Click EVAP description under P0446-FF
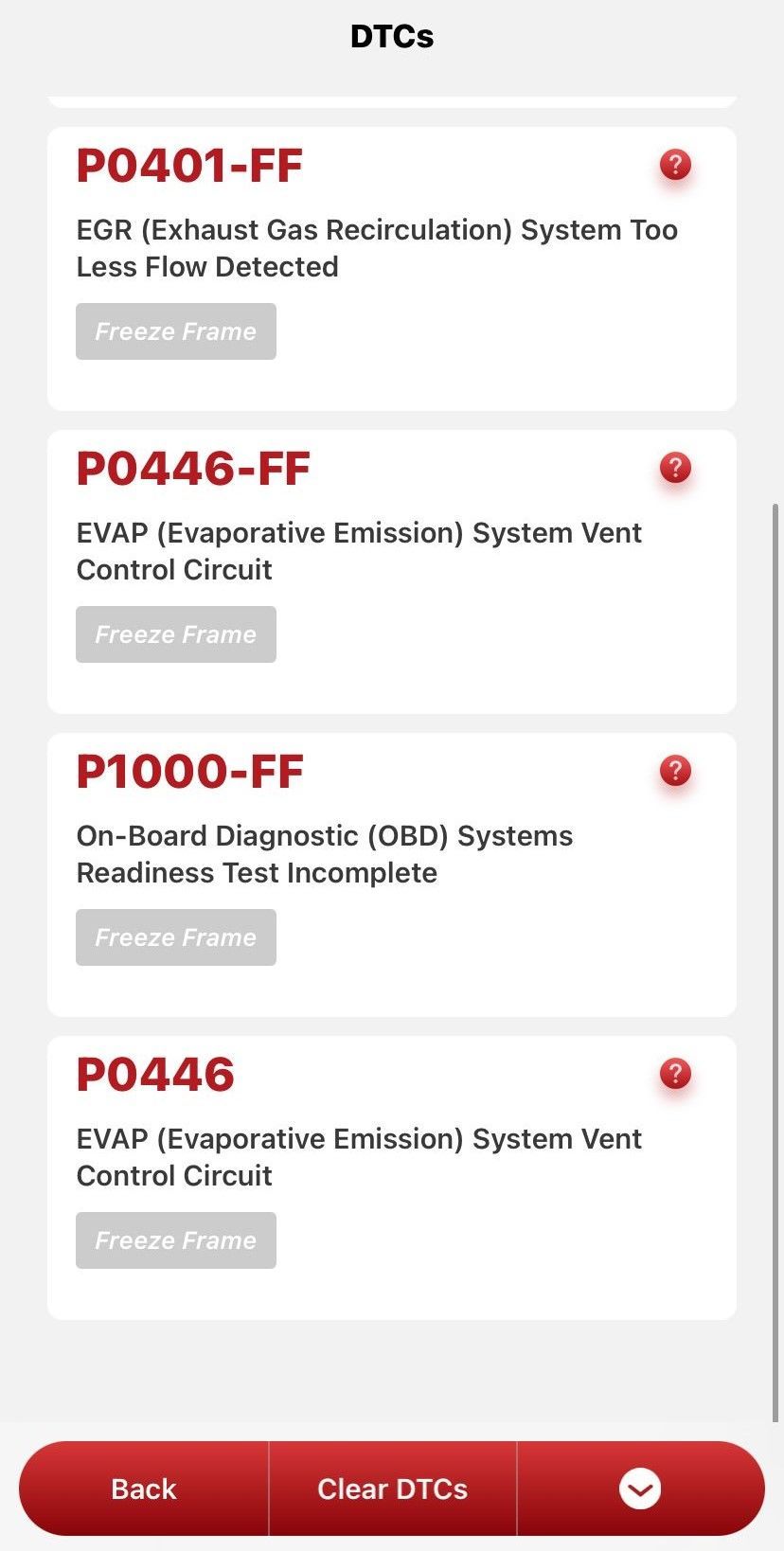Screen dimensions: 784x1551 (359, 551)
